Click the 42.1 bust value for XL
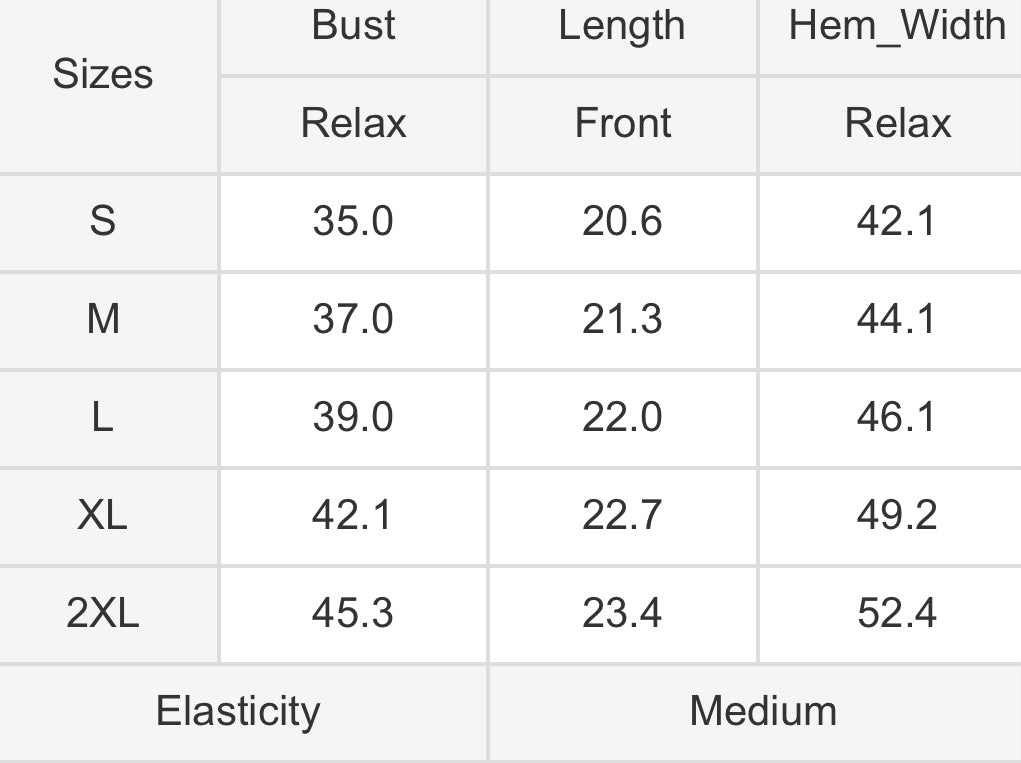This screenshot has width=1021, height=763. point(354,516)
